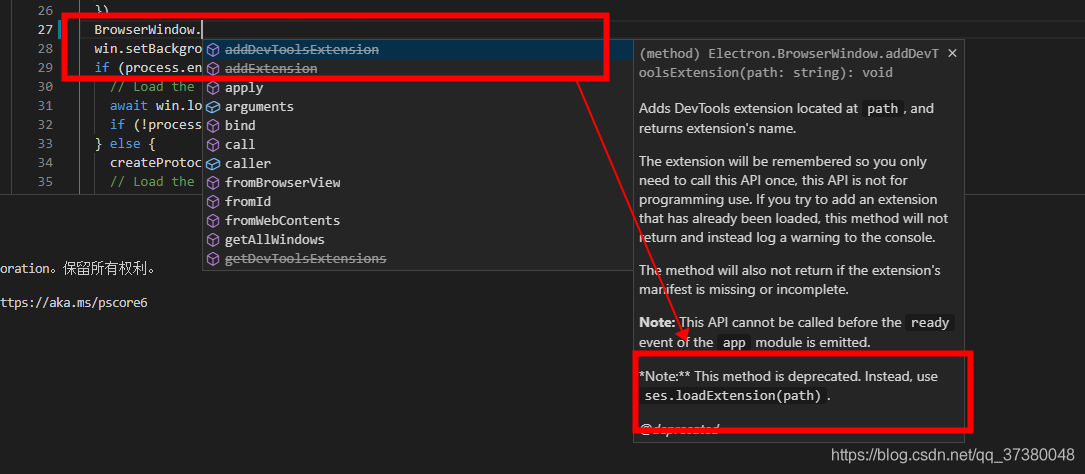Click the property icon beside caller
The image size is (1085, 474).
213,163
